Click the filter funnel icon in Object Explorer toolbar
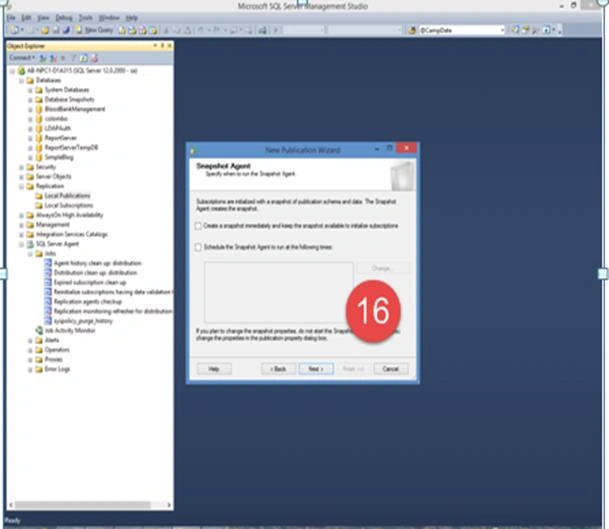 [x=73, y=58]
